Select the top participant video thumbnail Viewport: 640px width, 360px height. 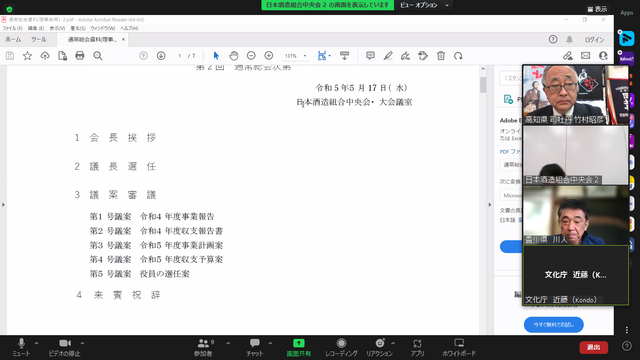coord(576,94)
